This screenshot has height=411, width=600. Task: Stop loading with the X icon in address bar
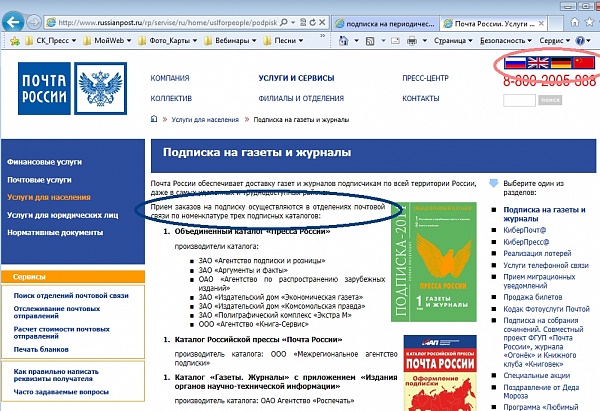coord(322,23)
